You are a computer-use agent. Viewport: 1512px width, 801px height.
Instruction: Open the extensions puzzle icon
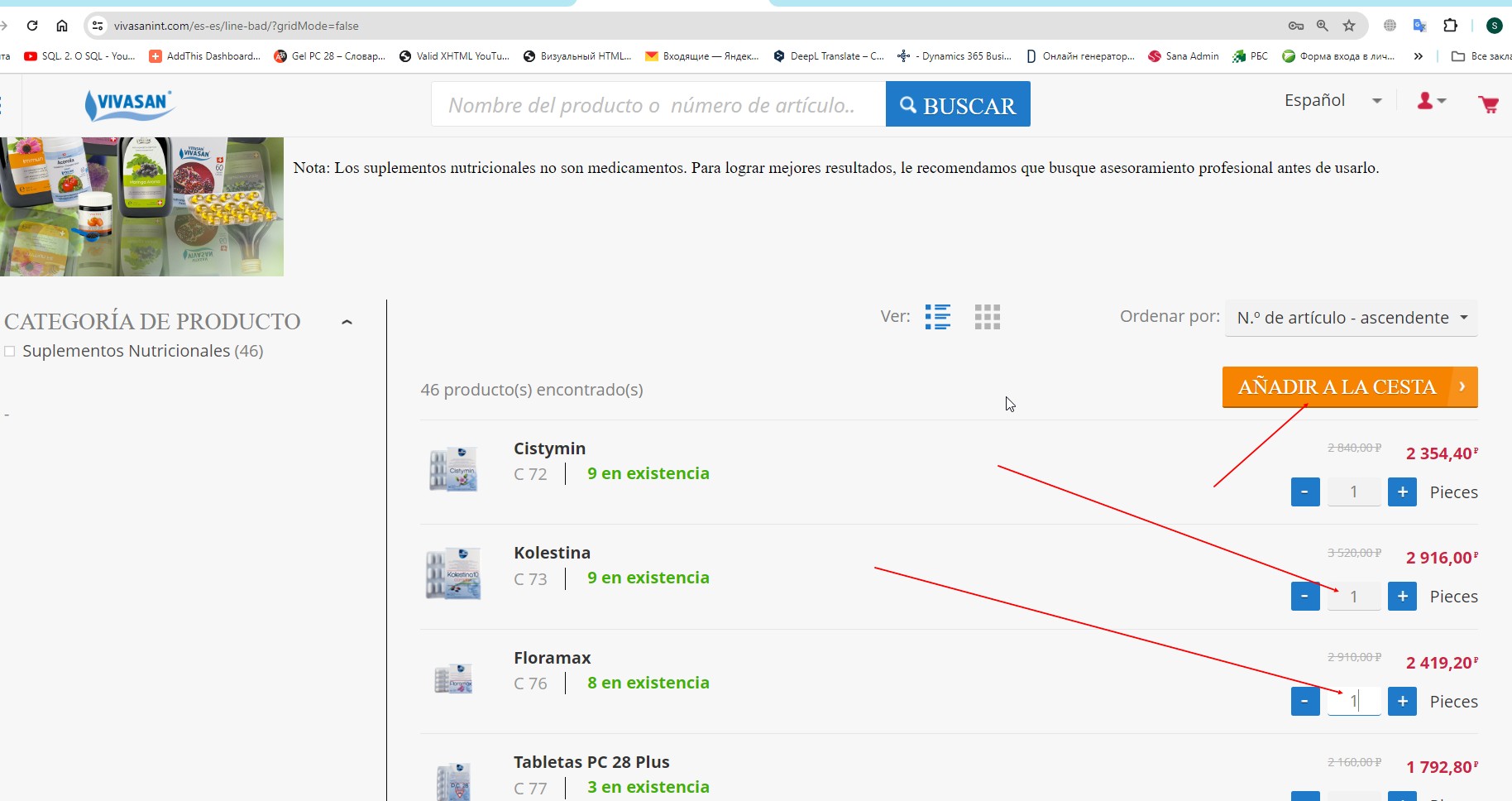click(1450, 26)
